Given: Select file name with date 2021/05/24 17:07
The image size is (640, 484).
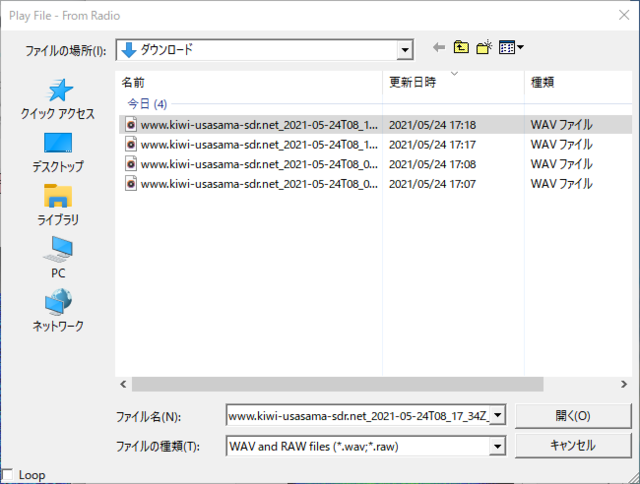Looking at the screenshot, I should click(x=259, y=184).
